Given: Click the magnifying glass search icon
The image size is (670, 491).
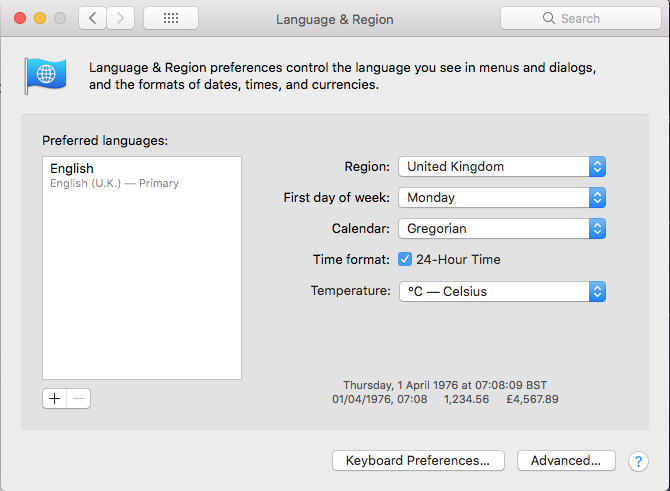Looking at the screenshot, I should tap(549, 18).
